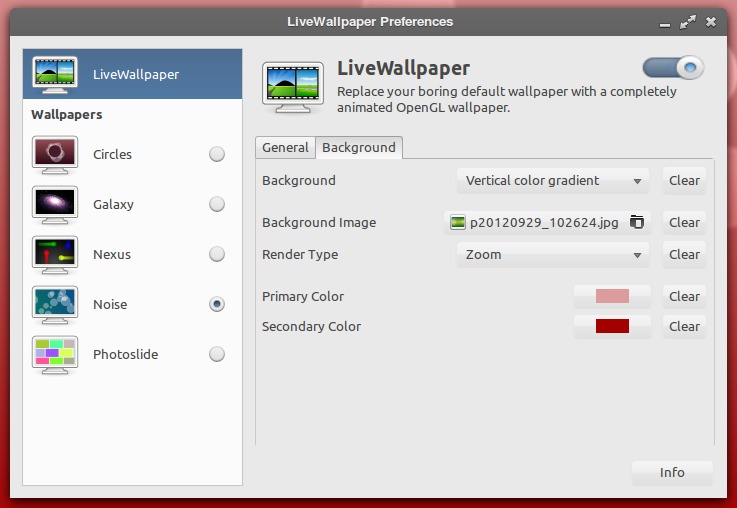This screenshot has width=737, height=508.
Task: Click the LiveWallpaper label in sidebar
Action: (136, 74)
